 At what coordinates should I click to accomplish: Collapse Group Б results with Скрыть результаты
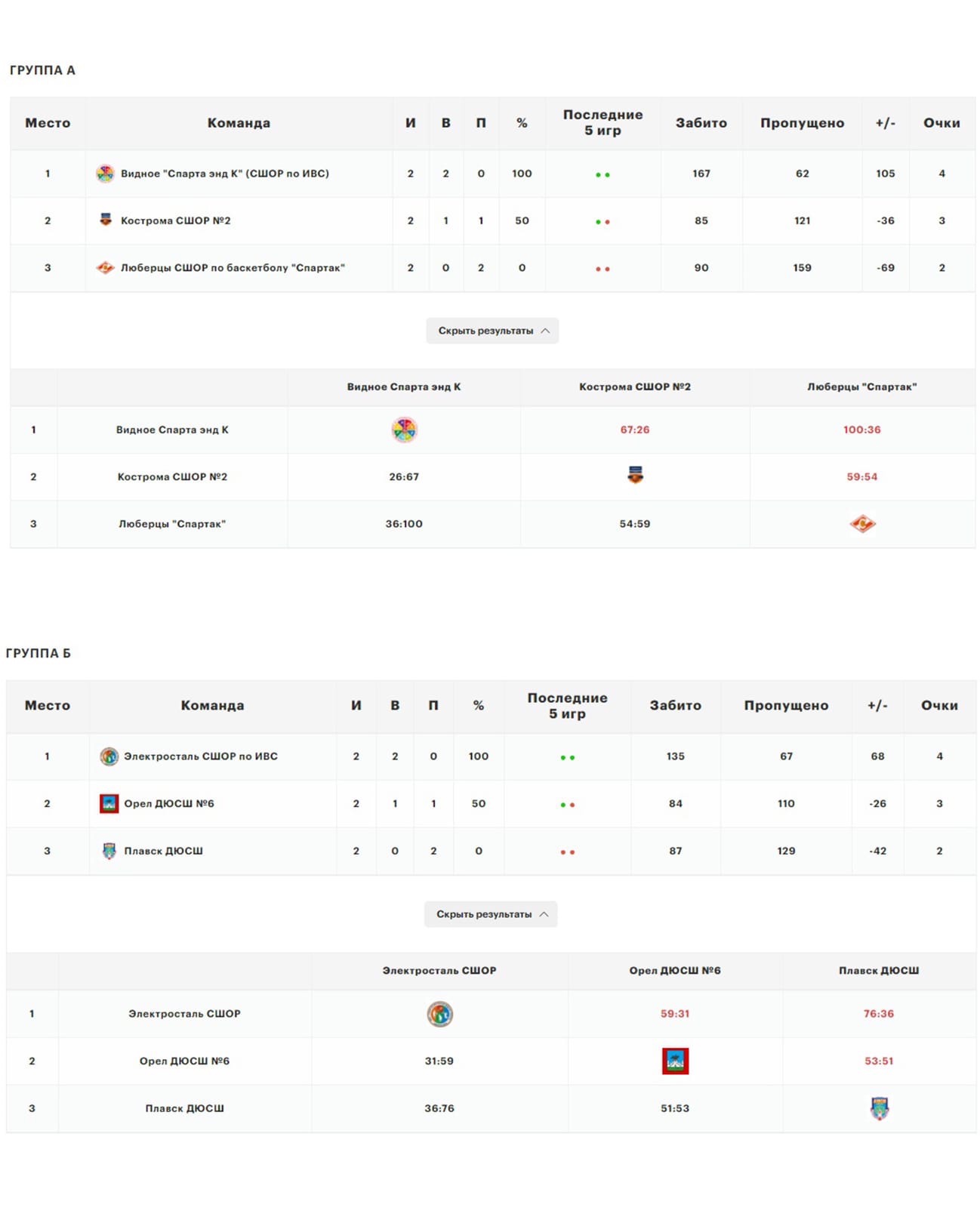(491, 914)
